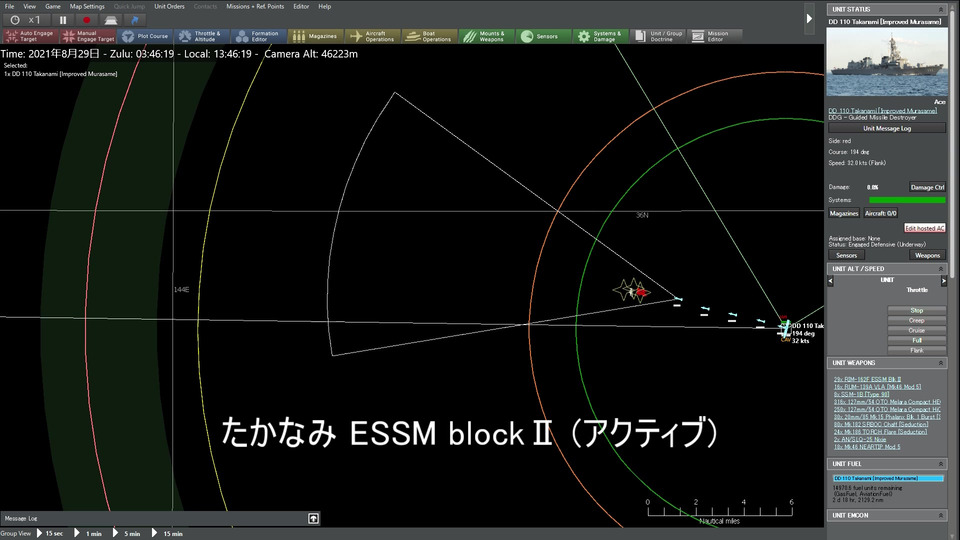Click right arrow in UNIT ALT/SPEED panel
Image resolution: width=960 pixels, height=540 pixels.
click(x=943, y=280)
